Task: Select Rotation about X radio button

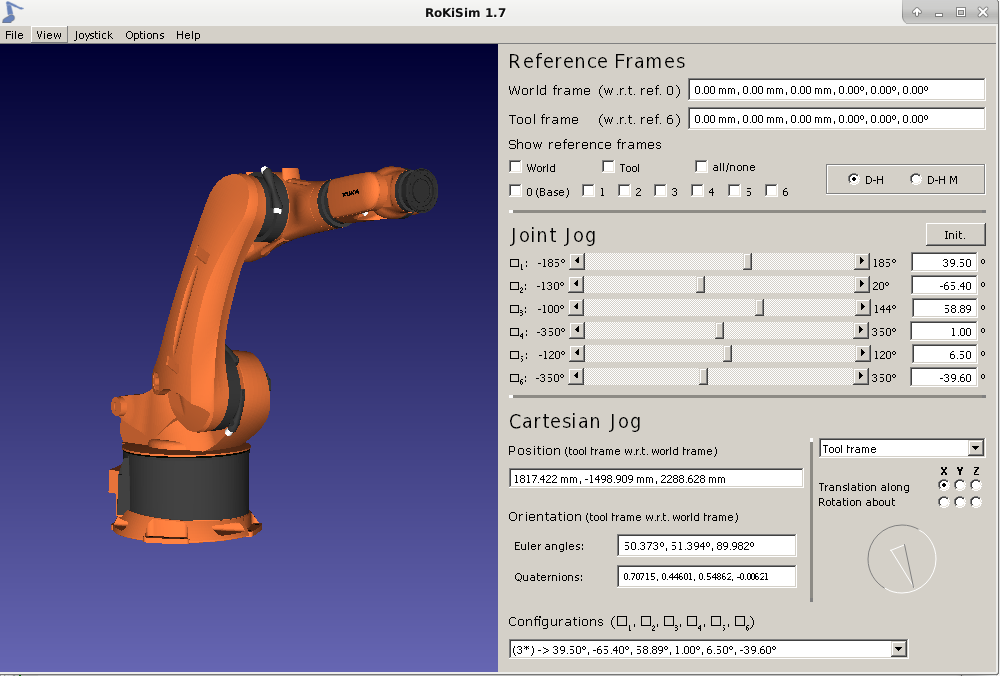Action: pyautogui.click(x=944, y=502)
